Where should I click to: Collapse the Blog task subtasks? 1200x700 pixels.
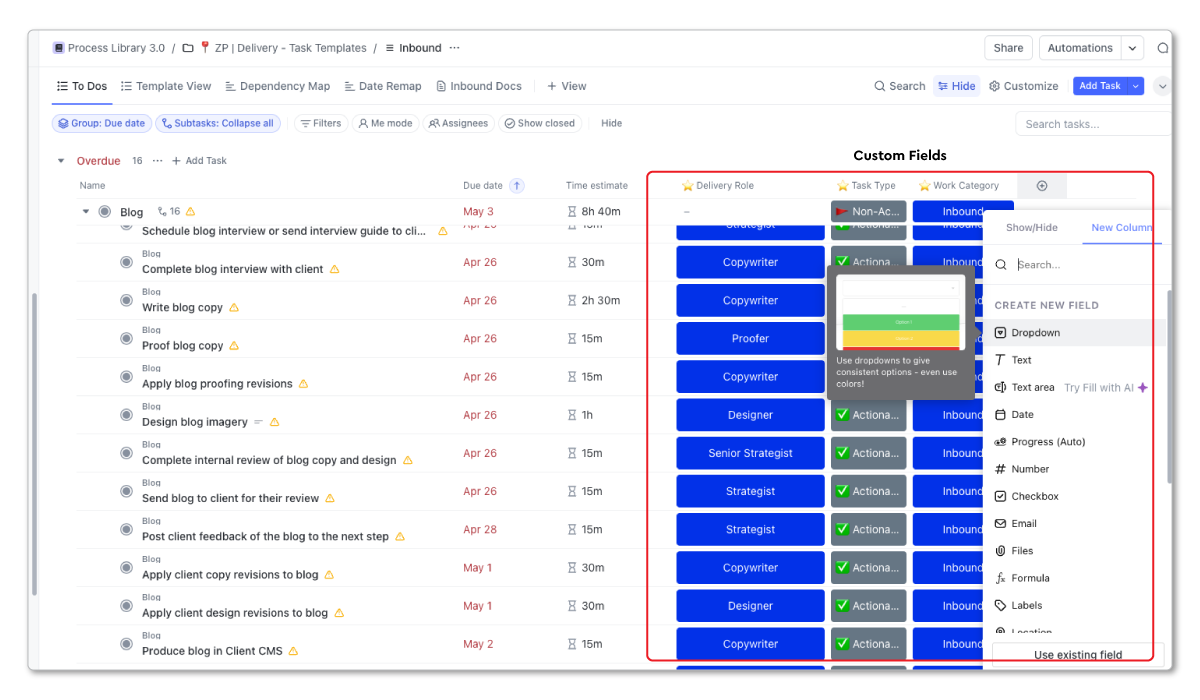[85, 211]
